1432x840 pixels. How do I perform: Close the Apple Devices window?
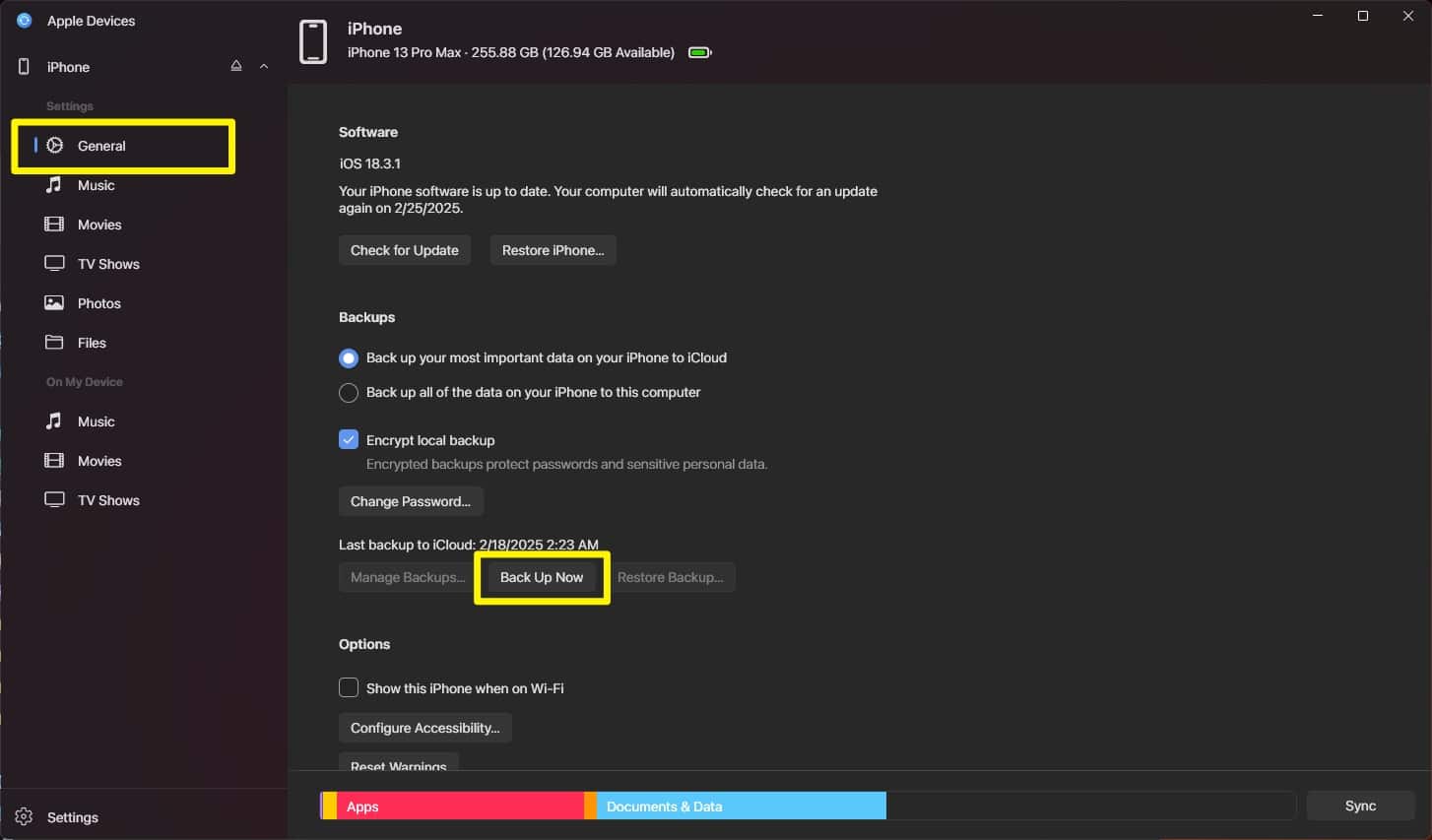pos(1408,16)
